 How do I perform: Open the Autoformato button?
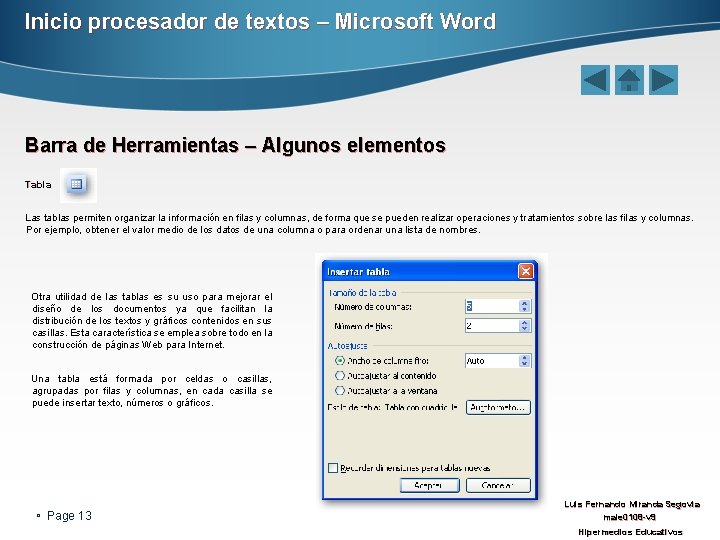(x=498, y=407)
